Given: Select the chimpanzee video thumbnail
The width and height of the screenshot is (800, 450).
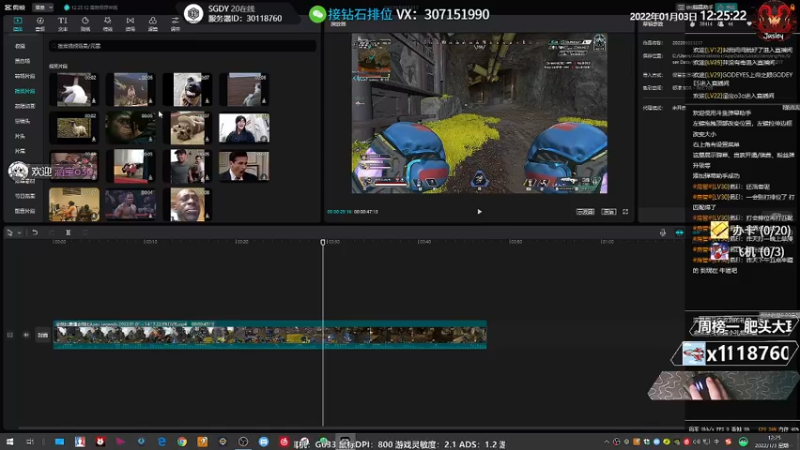Looking at the screenshot, I should pos(131,127).
